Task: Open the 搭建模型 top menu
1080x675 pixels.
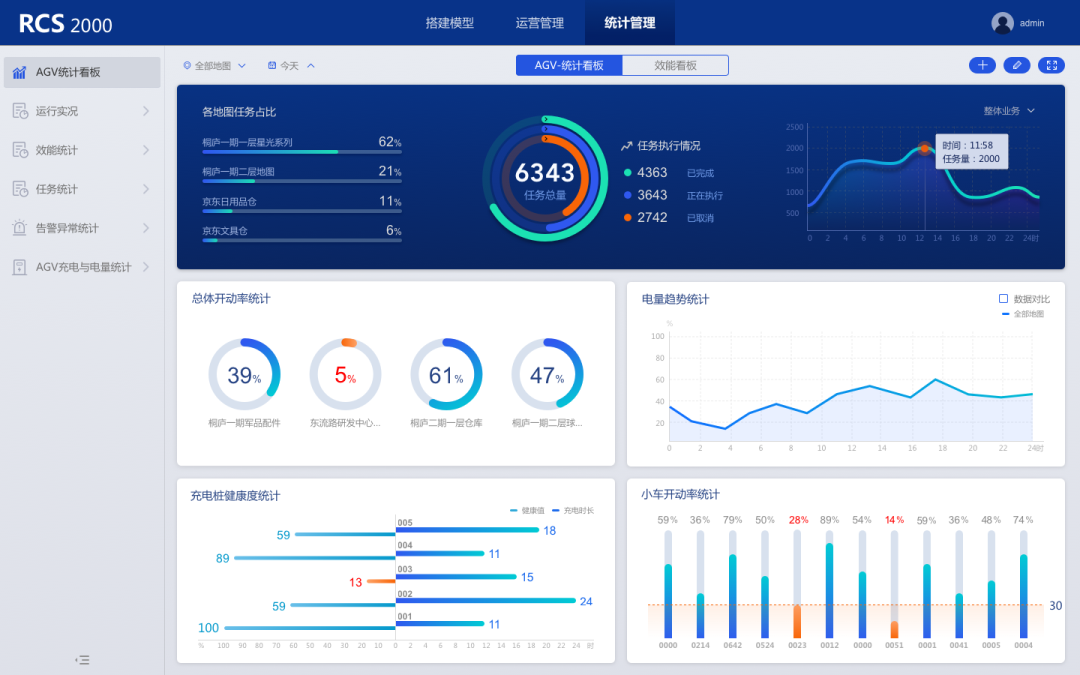Action: click(x=450, y=23)
